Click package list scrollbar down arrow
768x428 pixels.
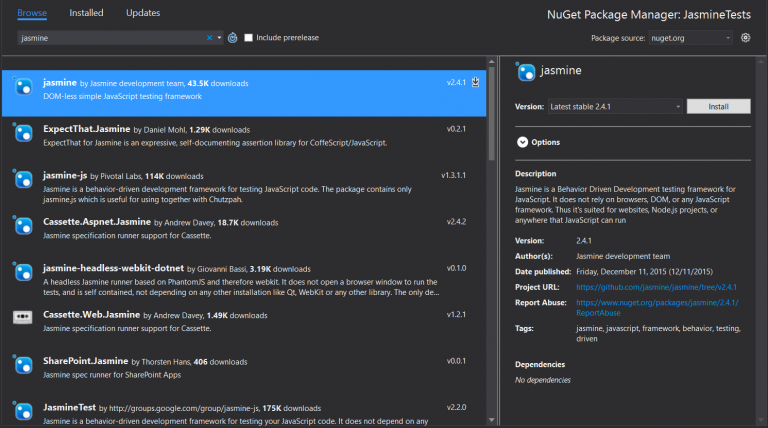tap(492, 420)
